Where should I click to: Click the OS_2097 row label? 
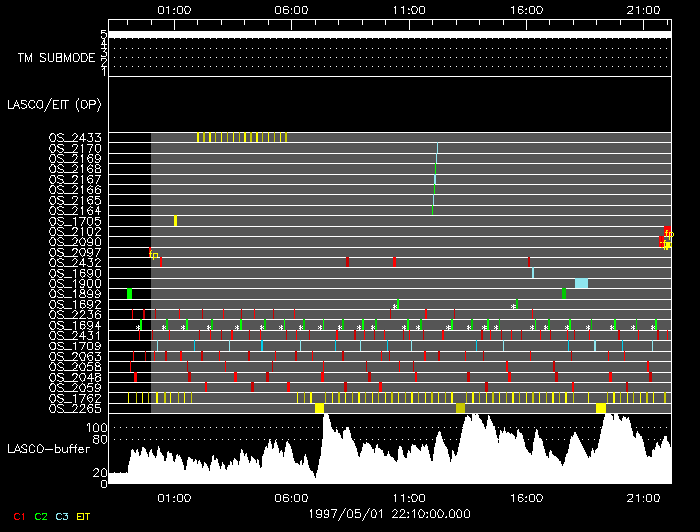[75, 253]
